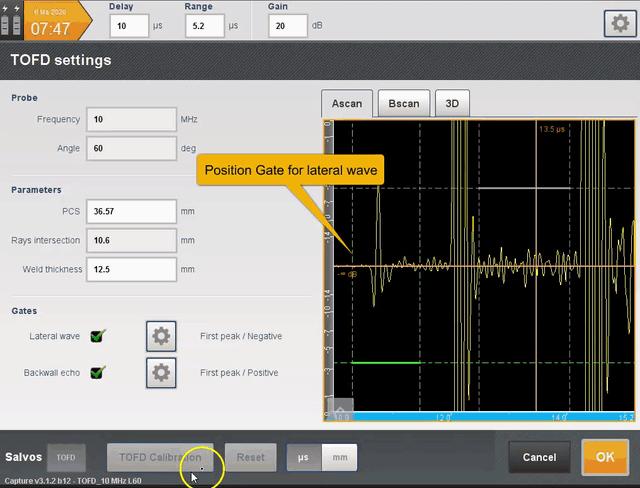Viewport: 640px width, 488px height.
Task: Disable the Lateral wave gate checkbox
Action: (98, 337)
